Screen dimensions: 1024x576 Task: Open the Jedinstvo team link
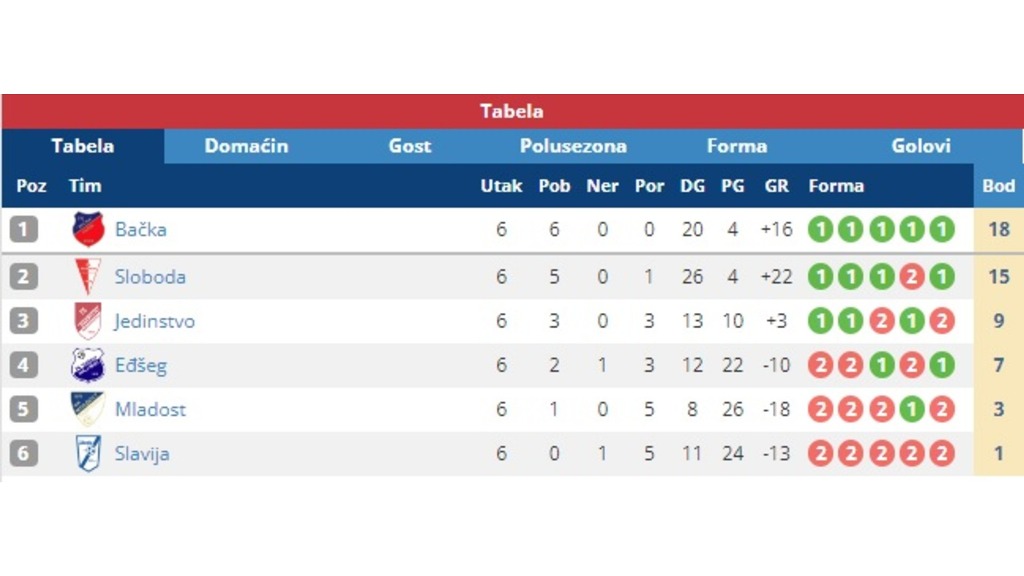154,321
